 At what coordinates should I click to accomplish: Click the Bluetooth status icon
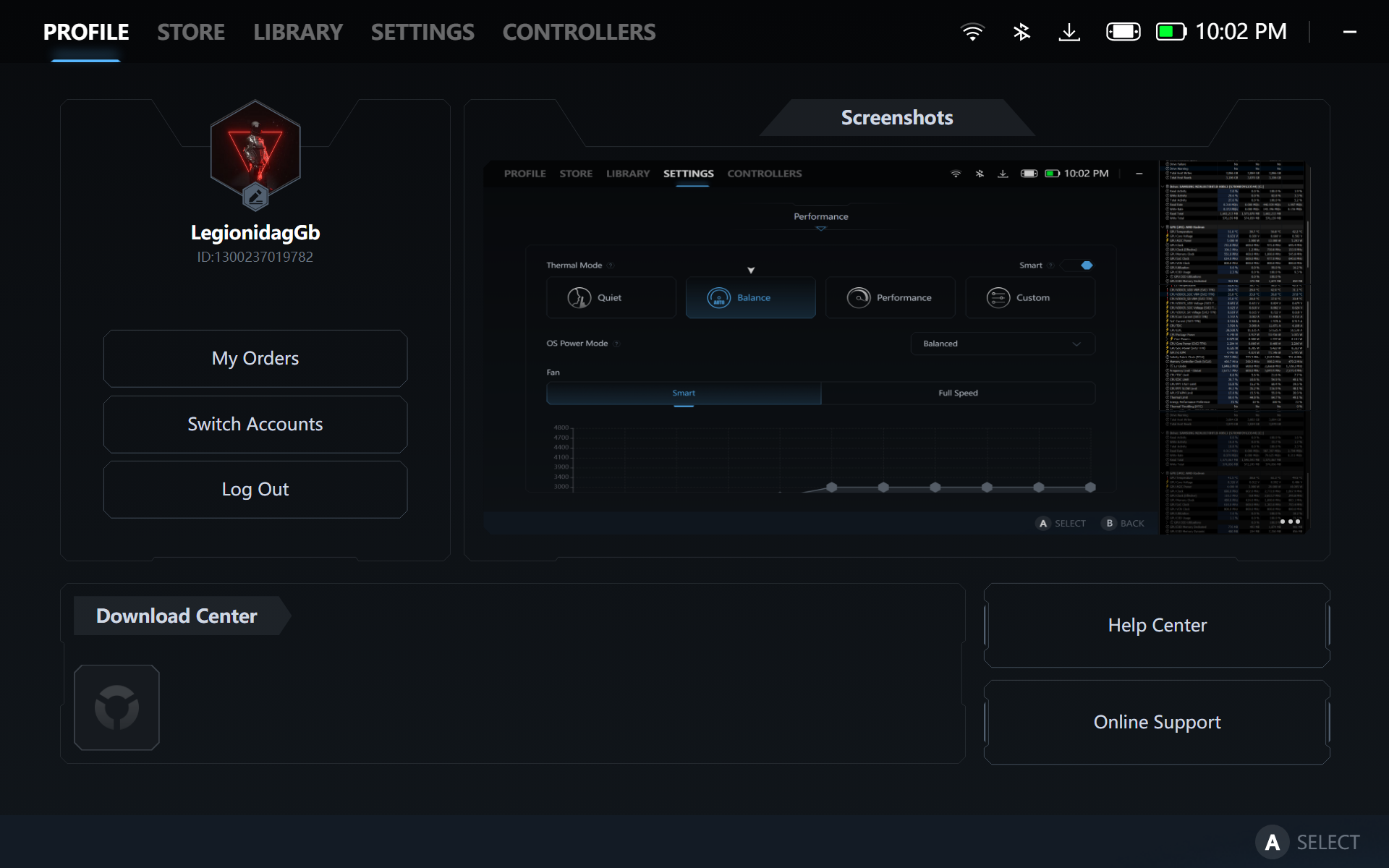tap(1021, 32)
